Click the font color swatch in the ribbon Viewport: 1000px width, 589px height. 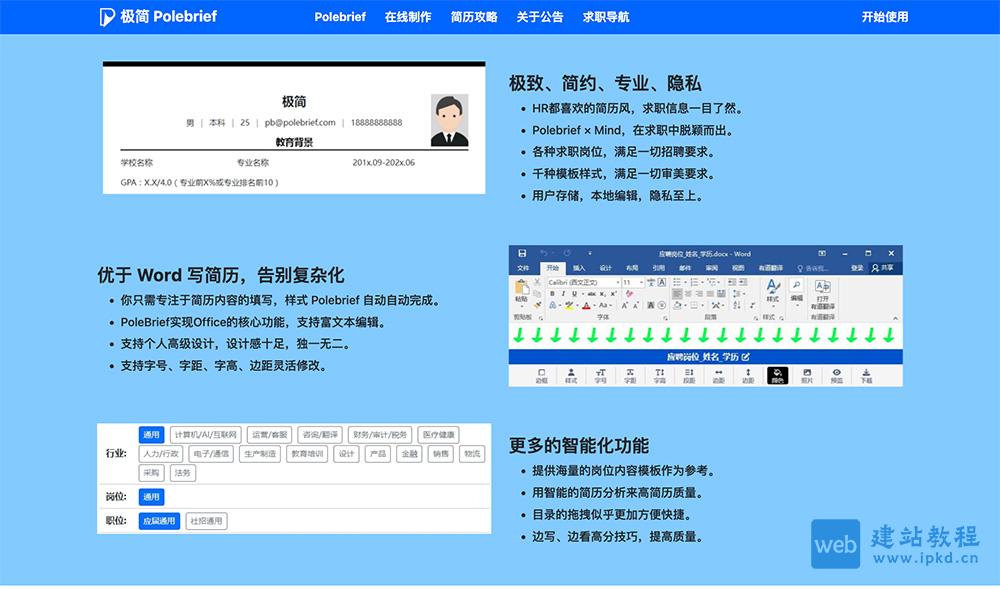click(586, 306)
